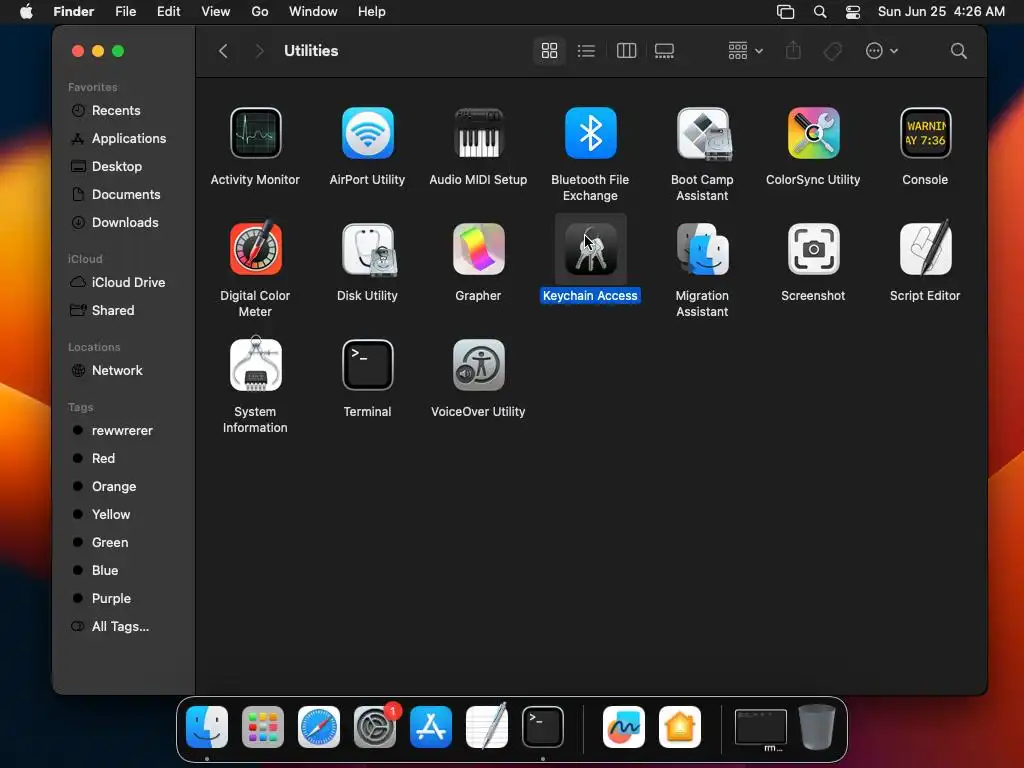Open the Edit menu

coord(168,12)
